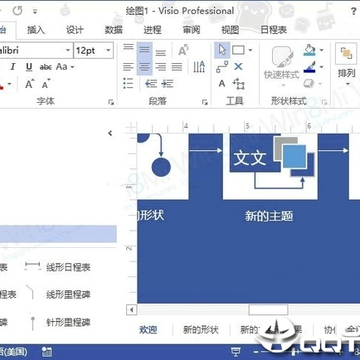The height and width of the screenshot is (360, 360).
Task: Open the font color dropdown arrow
Action: click(x=10, y=84)
